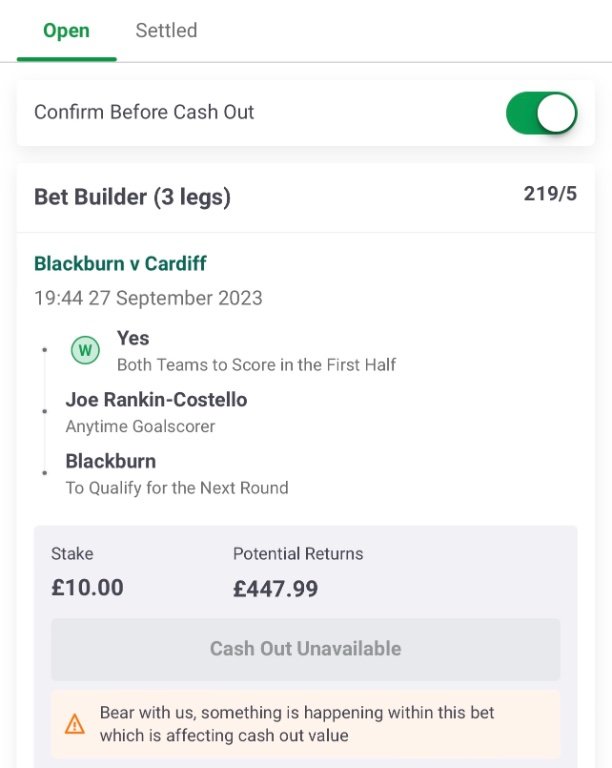This screenshot has width=612, height=768.
Task: Open the Blackburn v Cardiff match link
Action: coord(120,264)
